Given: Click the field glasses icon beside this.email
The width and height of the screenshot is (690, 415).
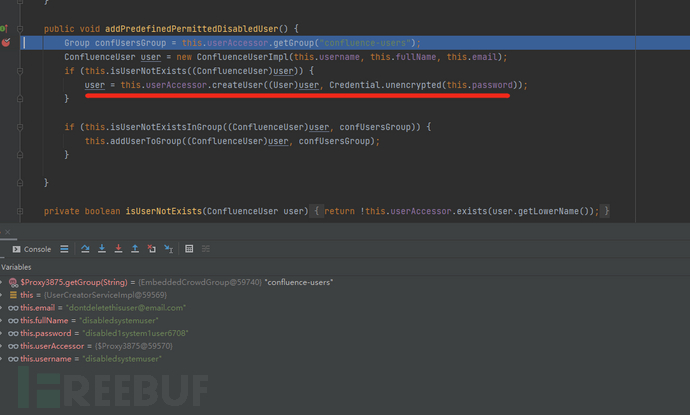Looking at the screenshot, I should click(x=13, y=308).
